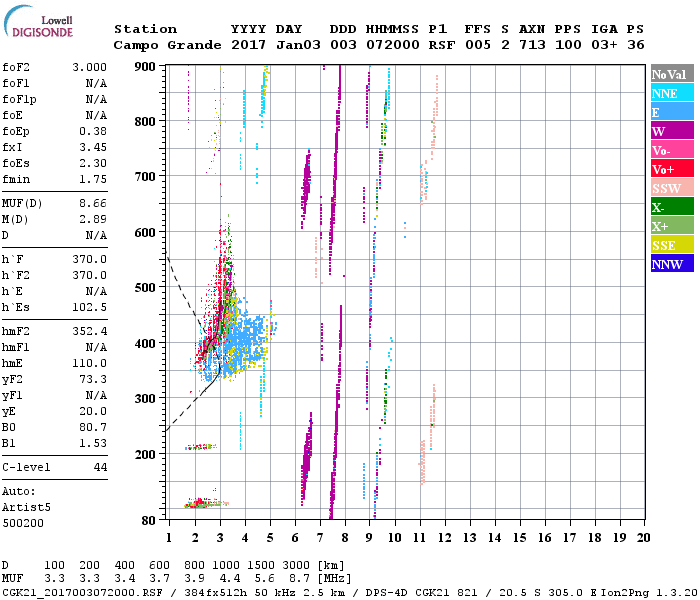
Task: Click the fxI value 3.45
Action: (93, 147)
